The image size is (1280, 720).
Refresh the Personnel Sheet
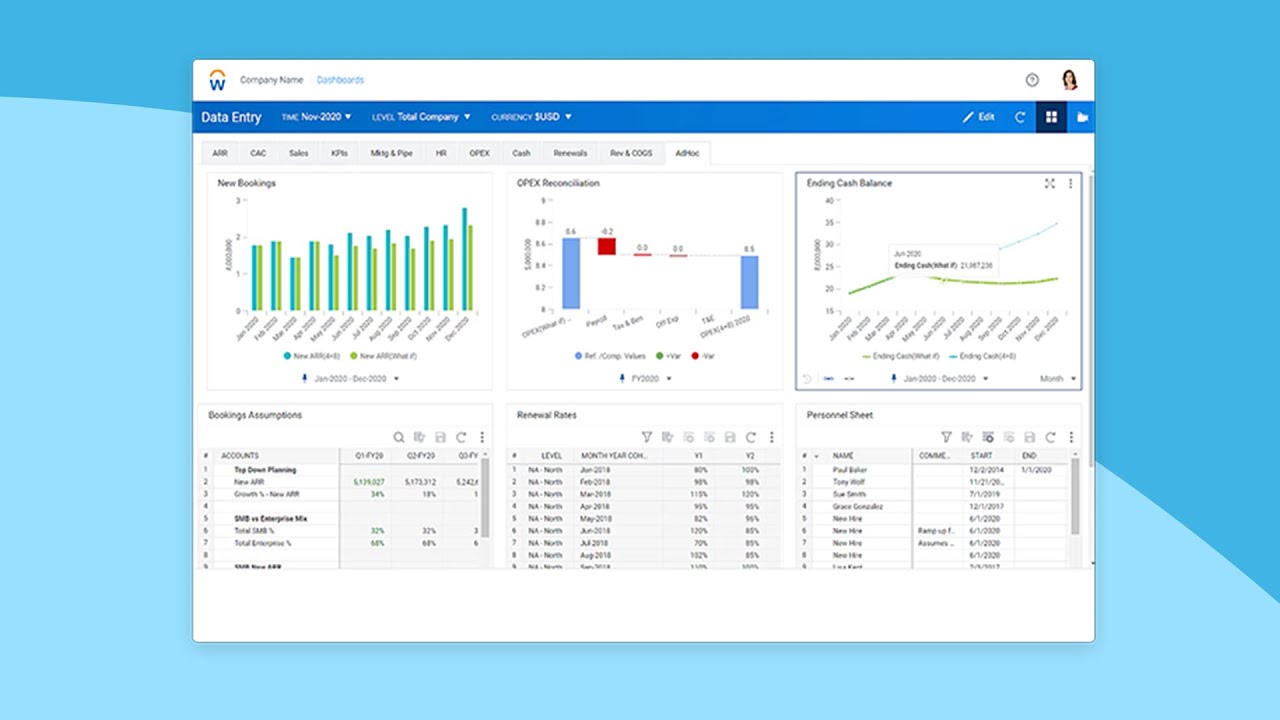(x=1050, y=437)
